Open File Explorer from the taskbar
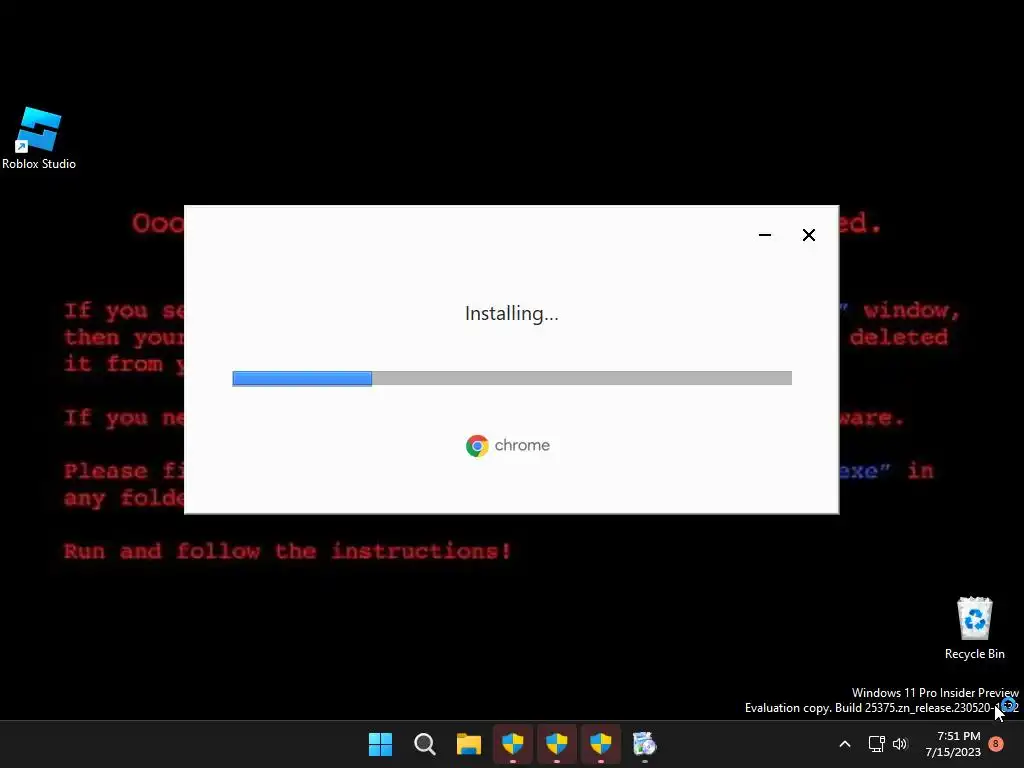1024x768 pixels. click(468, 744)
